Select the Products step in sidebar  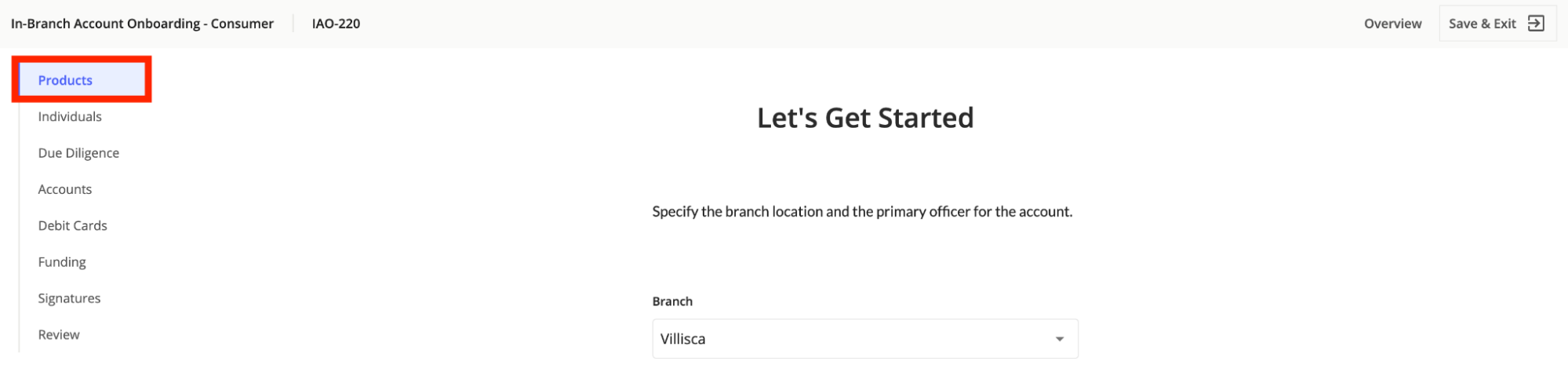click(82, 80)
